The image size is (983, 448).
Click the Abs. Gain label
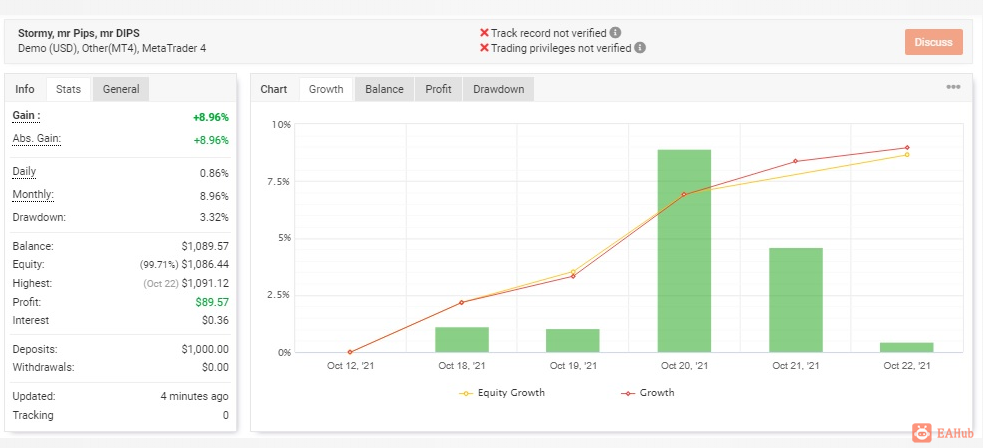click(37, 138)
